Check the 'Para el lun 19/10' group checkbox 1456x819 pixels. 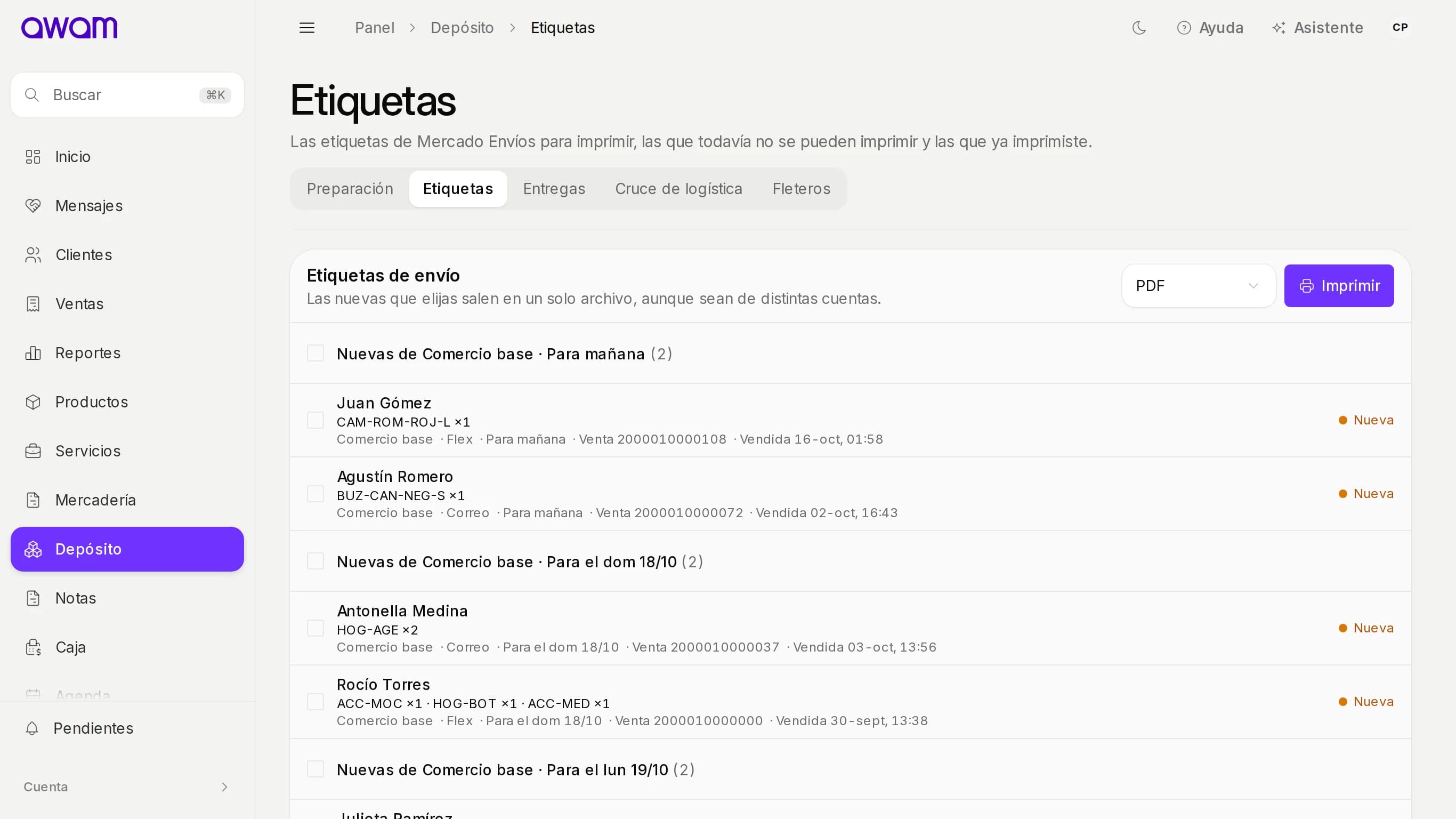(x=316, y=769)
